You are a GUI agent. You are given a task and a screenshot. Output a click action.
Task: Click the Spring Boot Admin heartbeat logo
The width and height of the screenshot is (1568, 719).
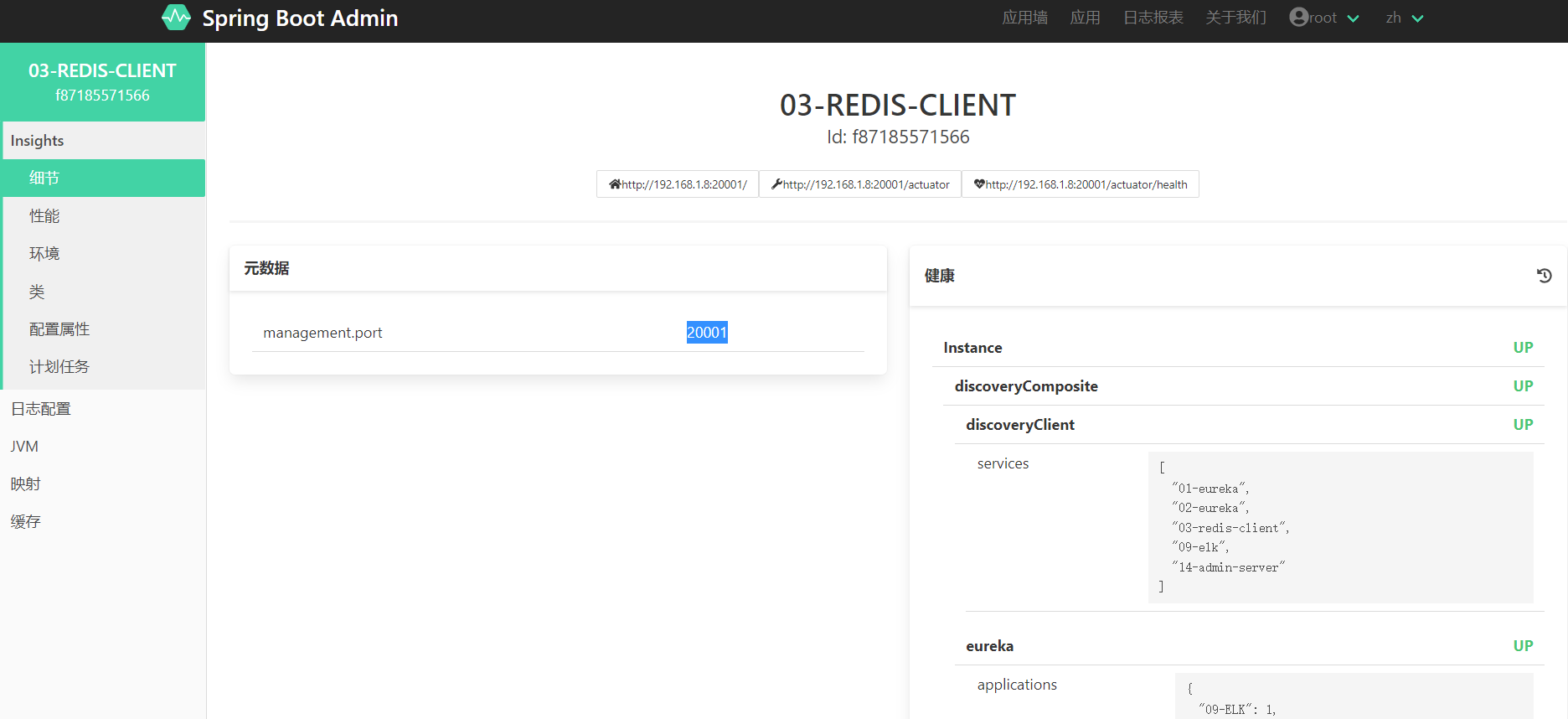[x=176, y=18]
